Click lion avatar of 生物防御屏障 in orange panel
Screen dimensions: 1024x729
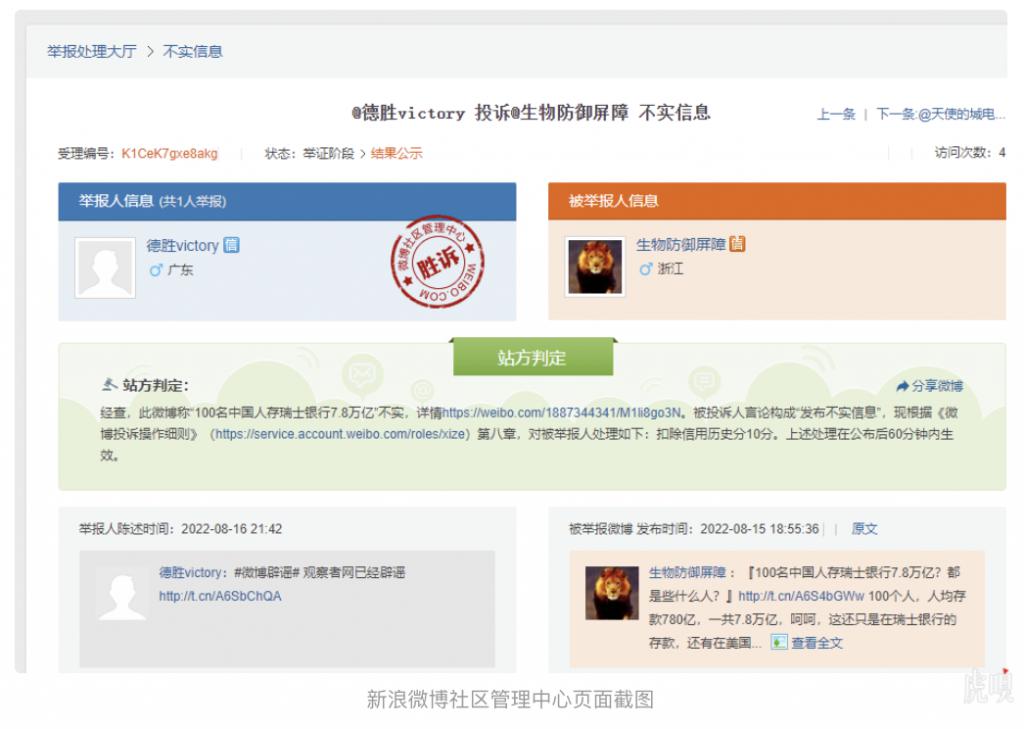coord(595,267)
